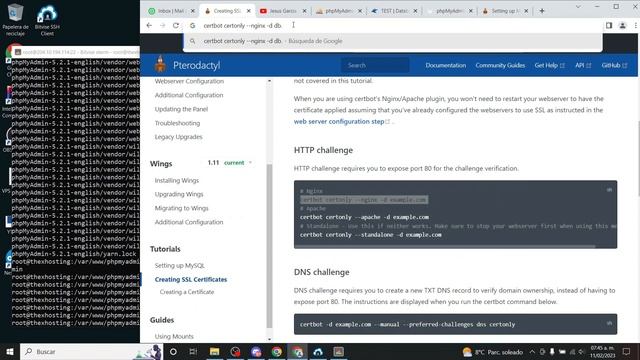
Task: Select the Google search suggestion row
Action: click(393, 41)
